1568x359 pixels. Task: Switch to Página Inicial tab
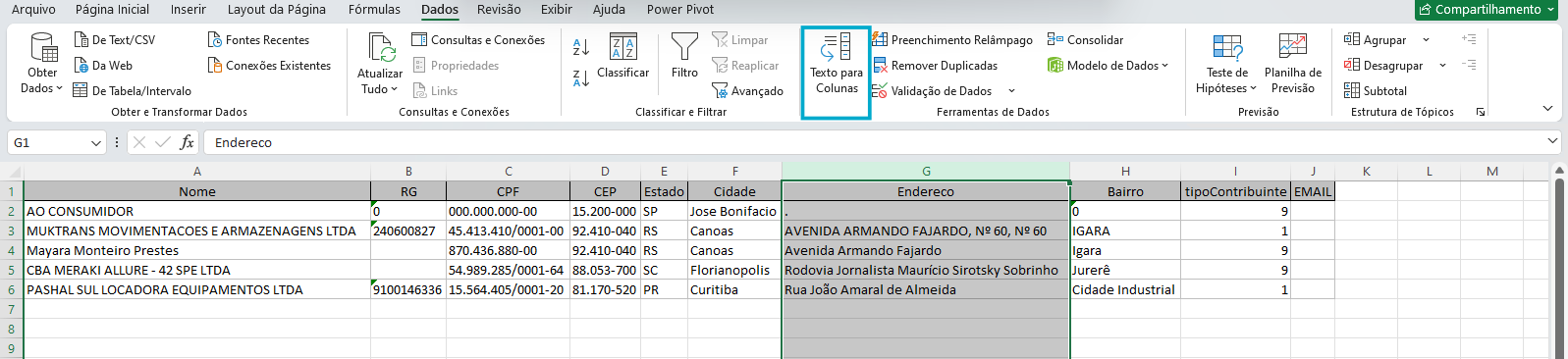pos(112,9)
